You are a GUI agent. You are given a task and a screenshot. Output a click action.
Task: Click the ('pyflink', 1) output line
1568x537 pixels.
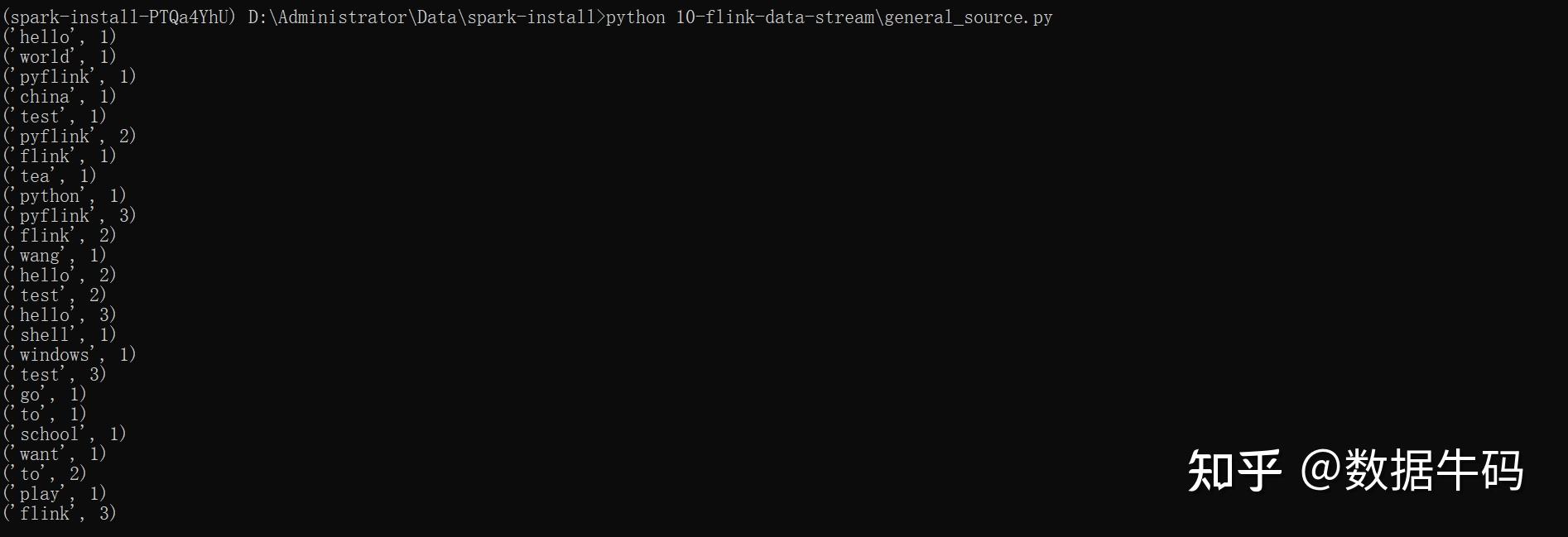point(70,76)
